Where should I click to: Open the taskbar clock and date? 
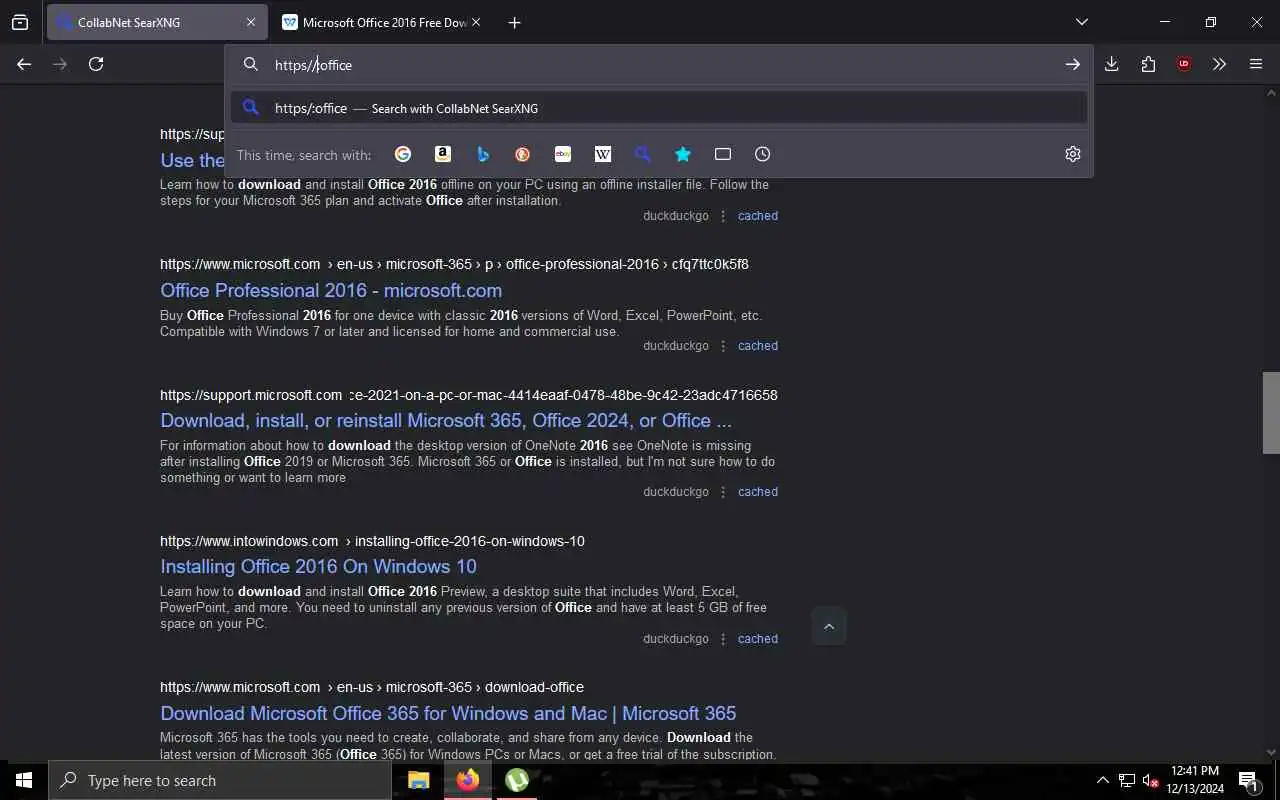[1195, 780]
